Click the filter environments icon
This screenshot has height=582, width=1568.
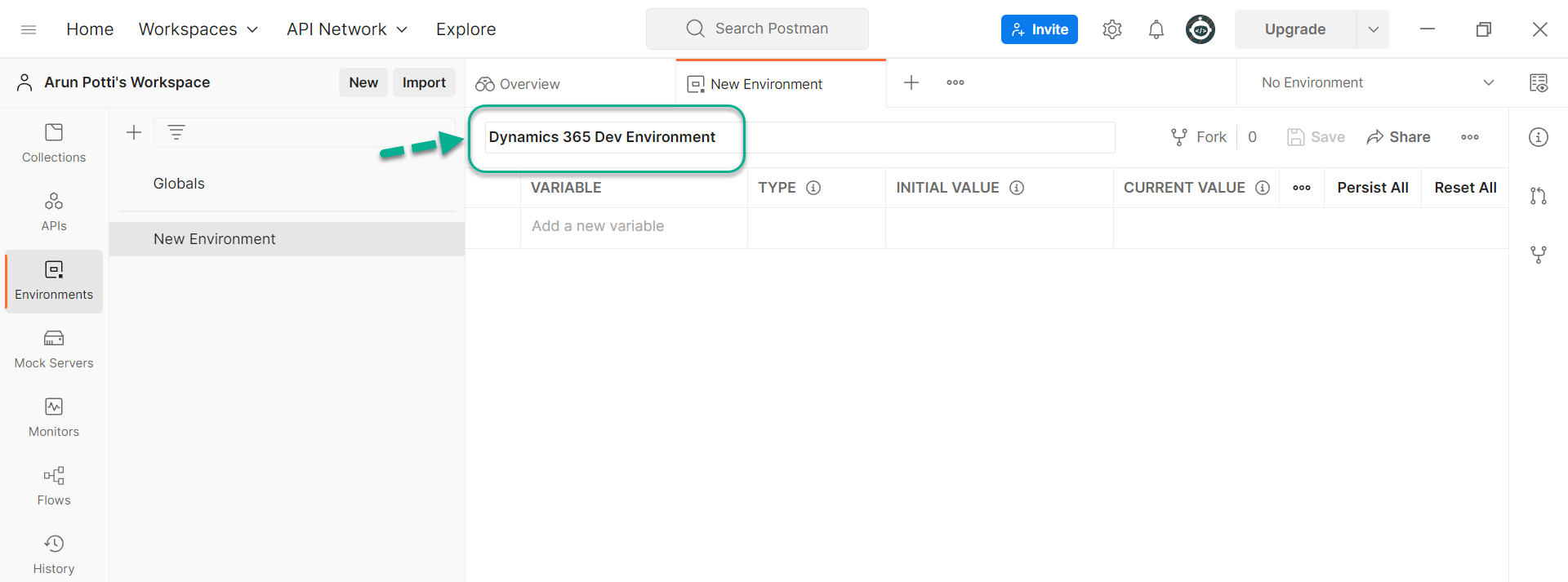176,131
